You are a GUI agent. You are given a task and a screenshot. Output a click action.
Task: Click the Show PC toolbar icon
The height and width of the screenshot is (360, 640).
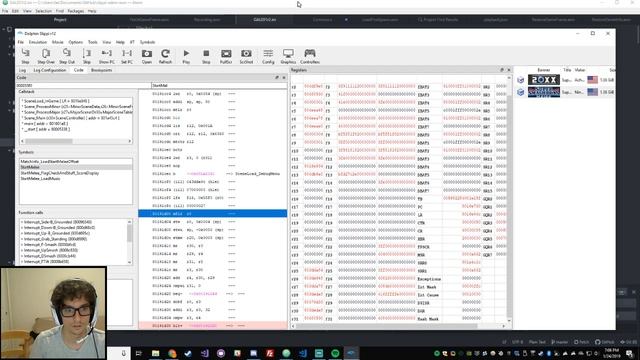point(107,56)
